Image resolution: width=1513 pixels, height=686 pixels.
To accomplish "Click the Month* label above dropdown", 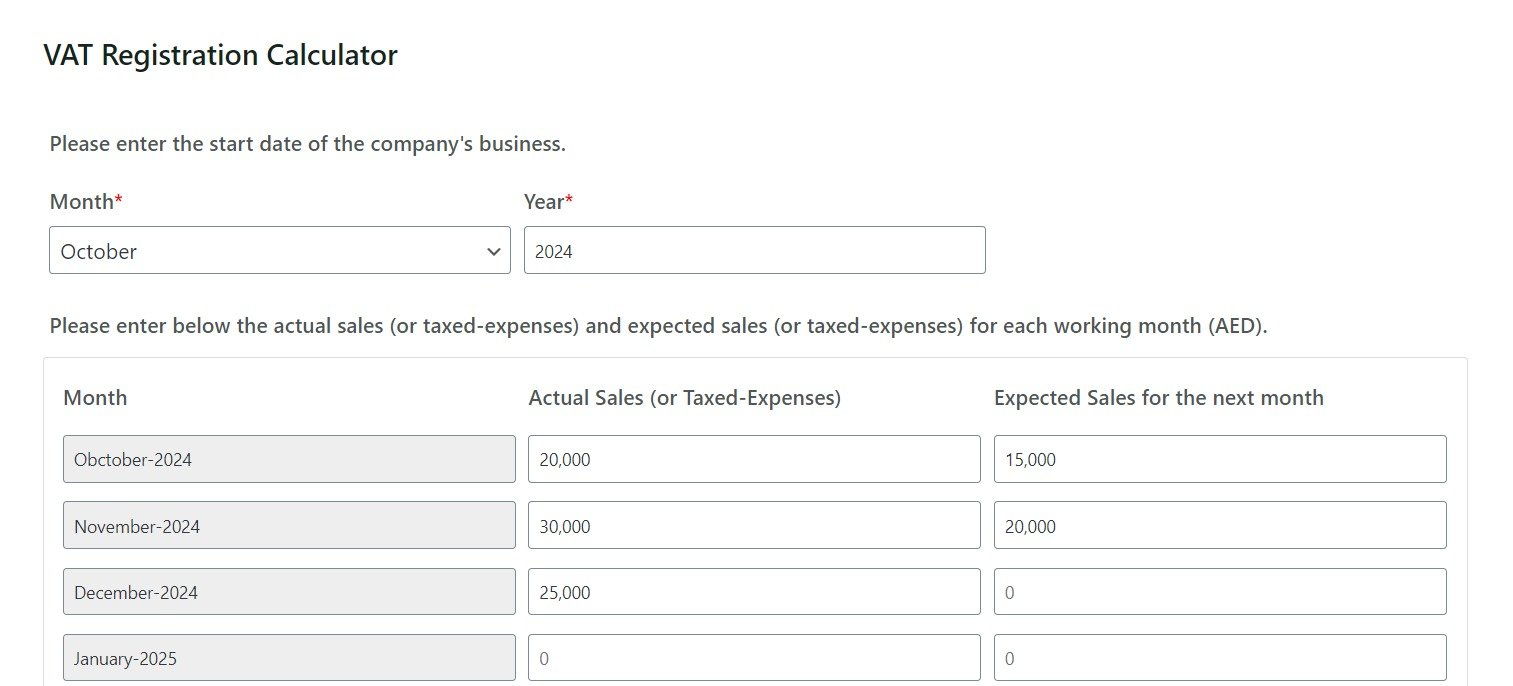I will (86, 202).
